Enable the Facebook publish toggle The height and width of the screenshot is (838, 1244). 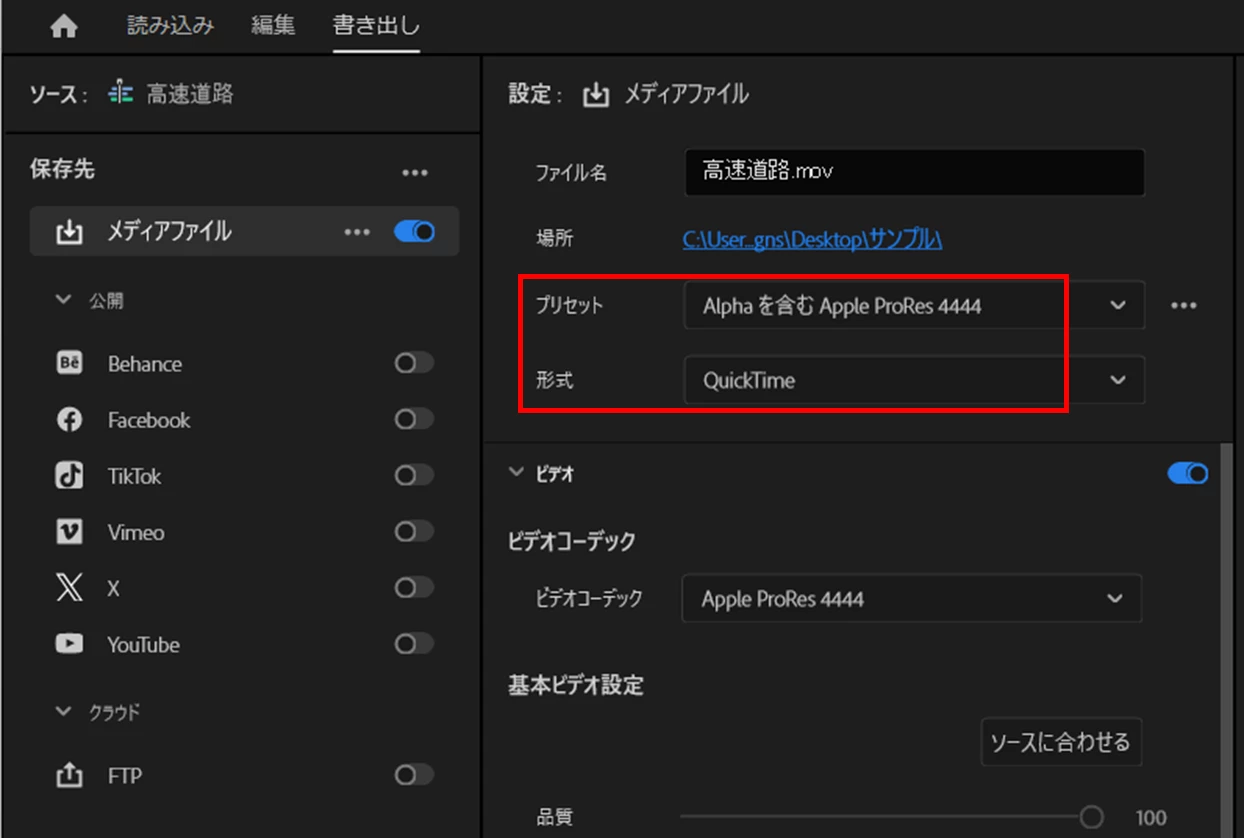pyautogui.click(x=414, y=419)
